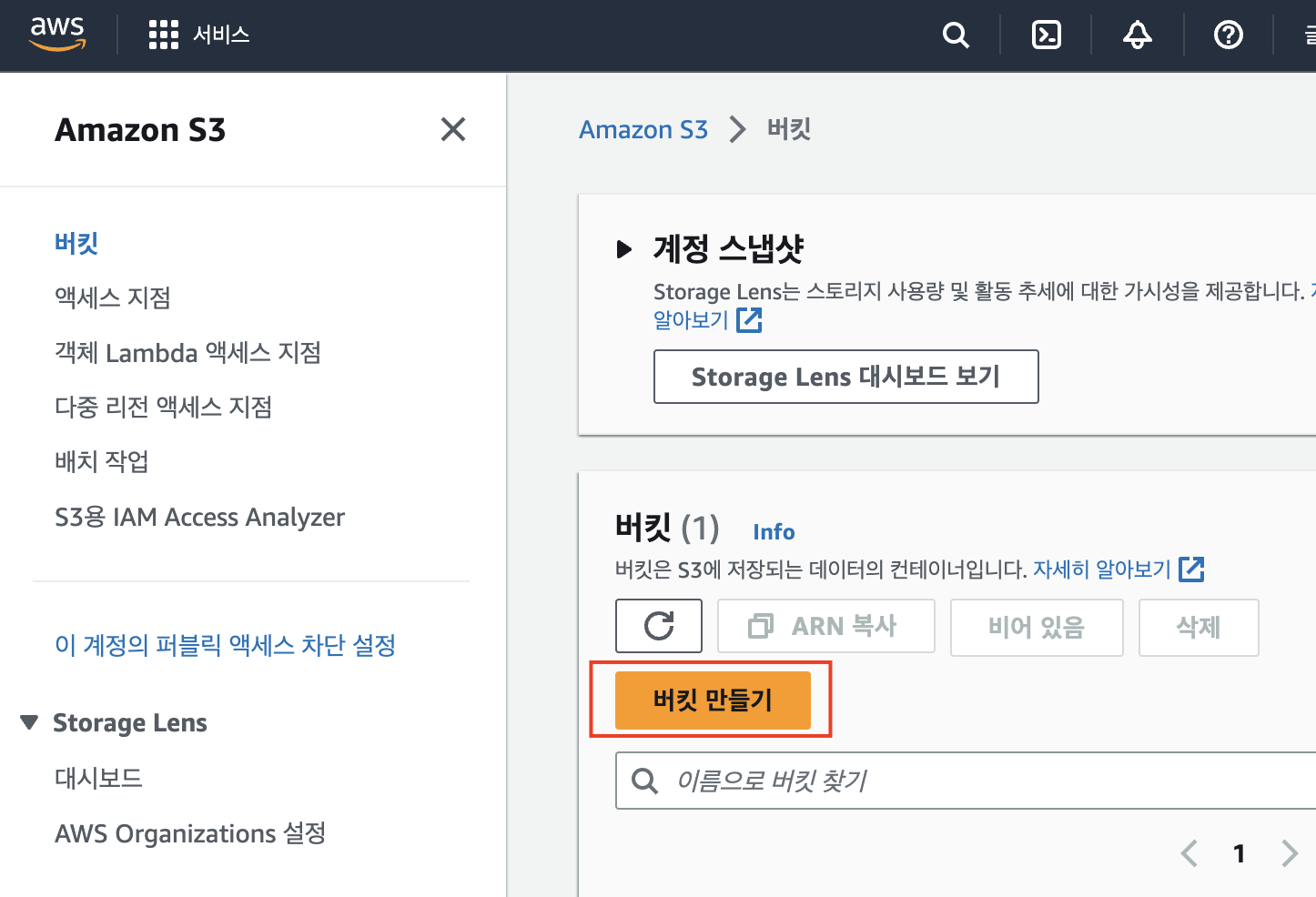
Task: Click the 삭제 button
Action: tap(1199, 627)
